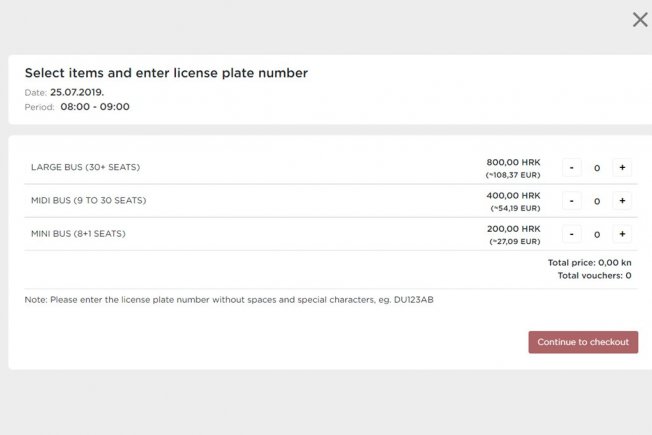Click the date 25.07.2019.

point(77,92)
